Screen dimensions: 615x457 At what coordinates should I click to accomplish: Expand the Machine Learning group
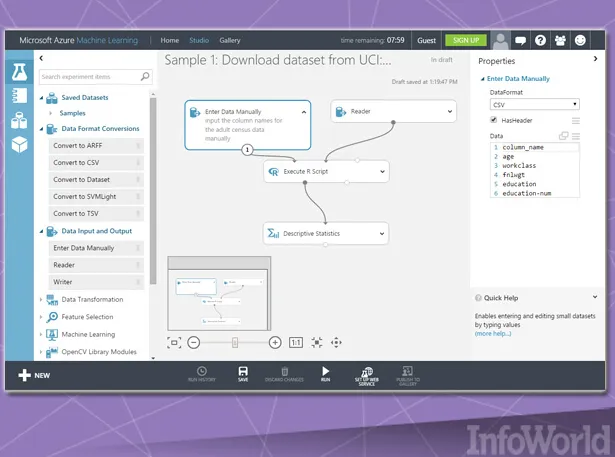(41, 334)
